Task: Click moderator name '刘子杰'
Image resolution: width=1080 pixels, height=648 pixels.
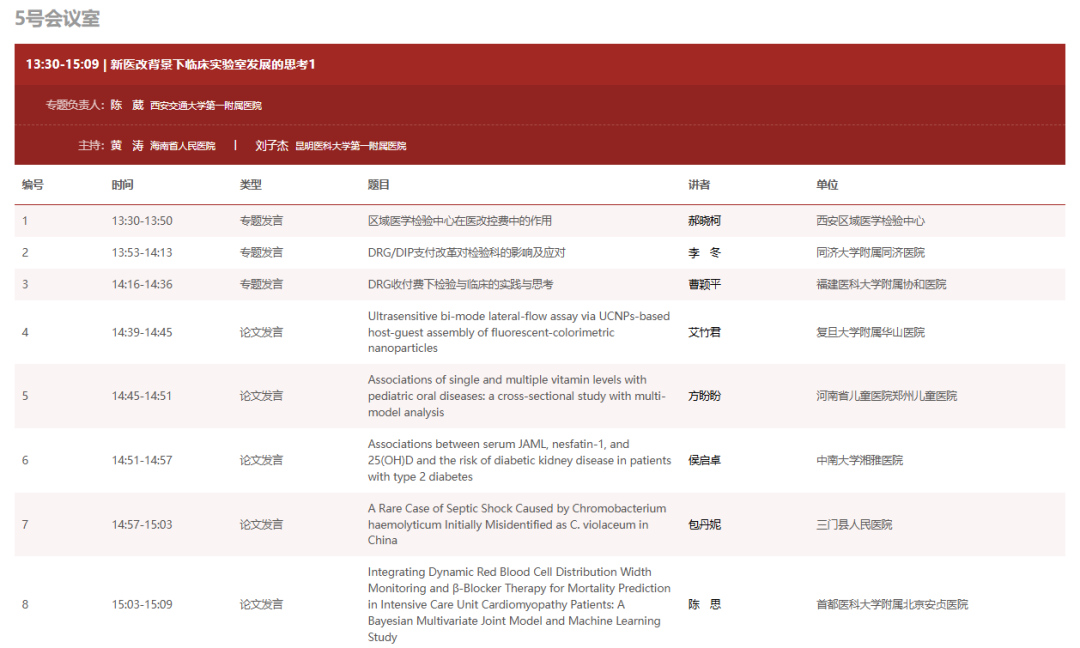Action: (271, 145)
